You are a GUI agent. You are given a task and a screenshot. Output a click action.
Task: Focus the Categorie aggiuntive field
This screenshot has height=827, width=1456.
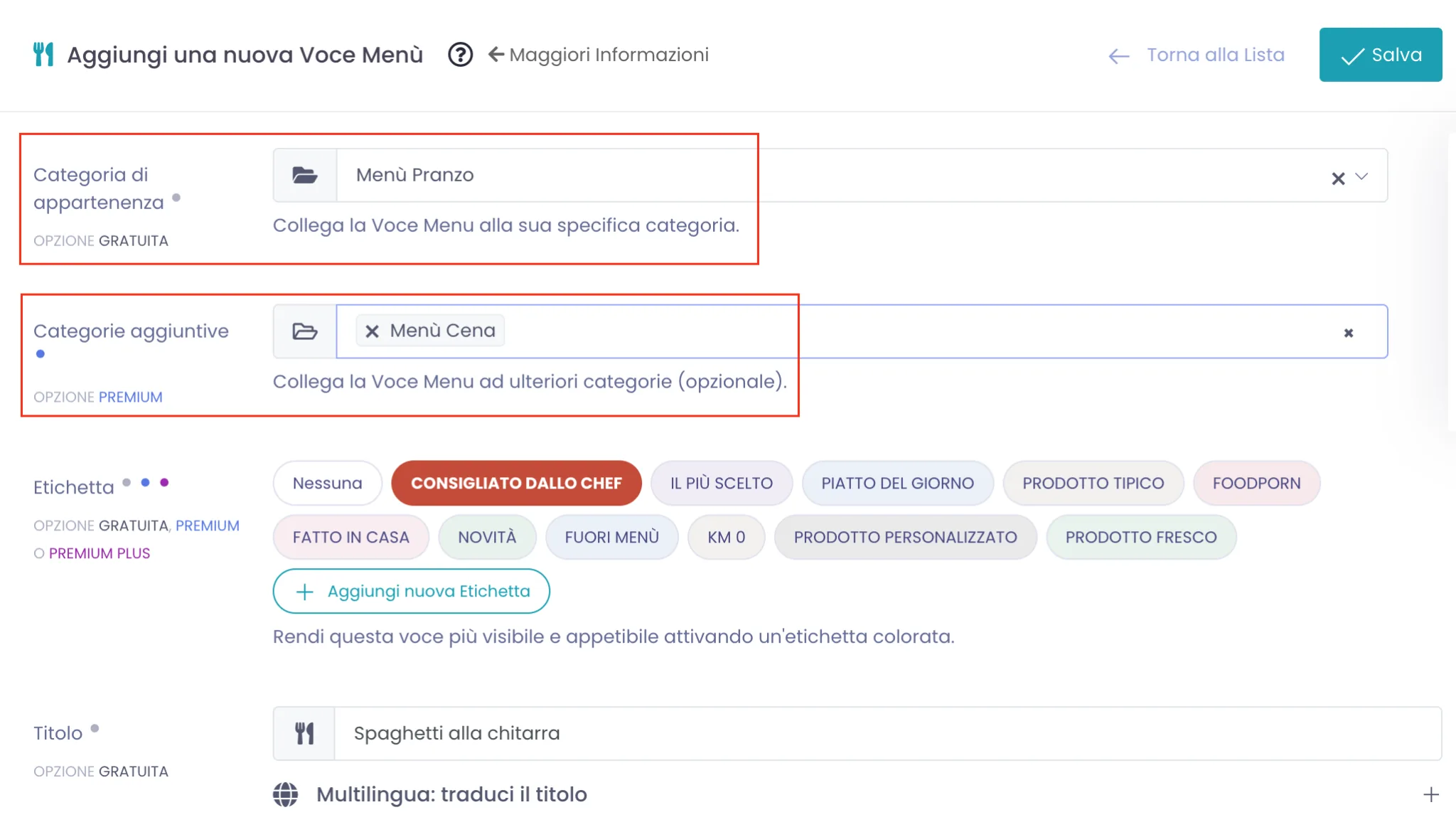pyautogui.click(x=862, y=331)
